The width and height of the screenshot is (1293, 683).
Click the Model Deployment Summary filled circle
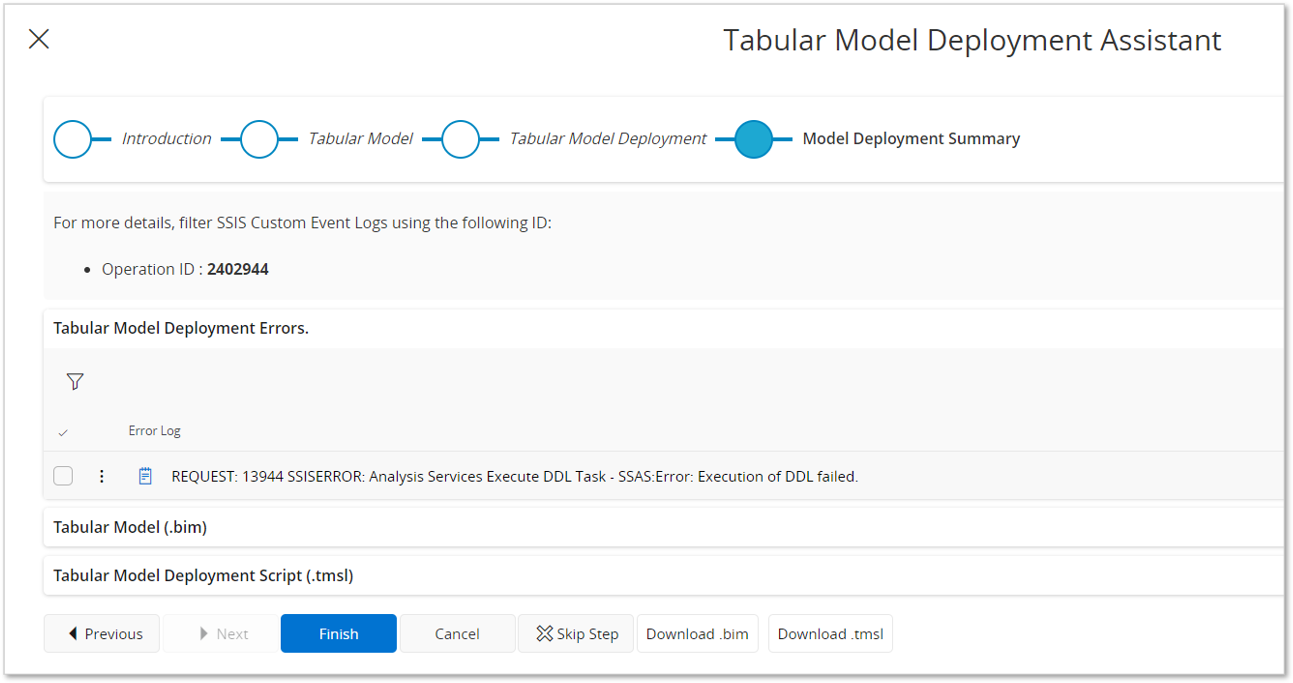point(754,139)
